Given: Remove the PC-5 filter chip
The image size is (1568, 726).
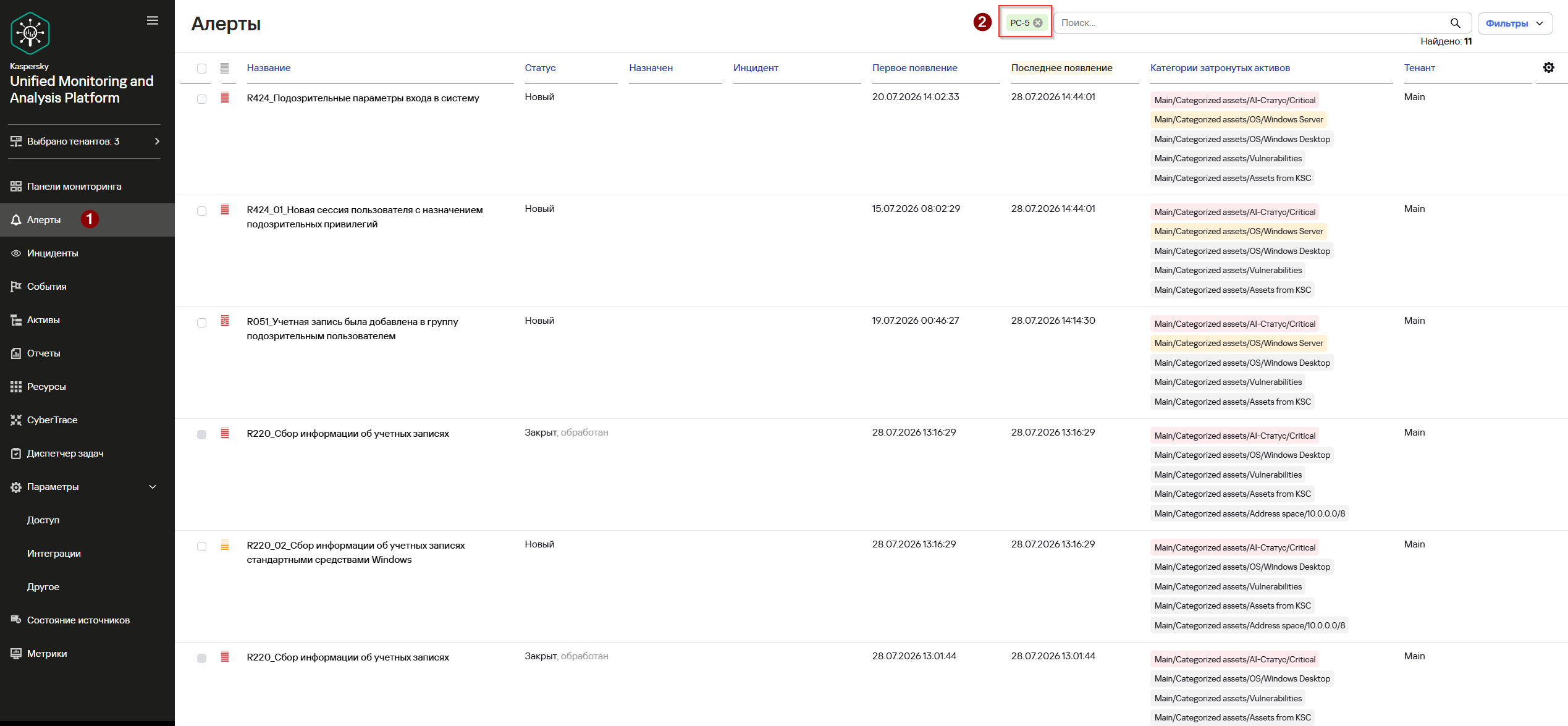Looking at the screenshot, I should 1038,23.
